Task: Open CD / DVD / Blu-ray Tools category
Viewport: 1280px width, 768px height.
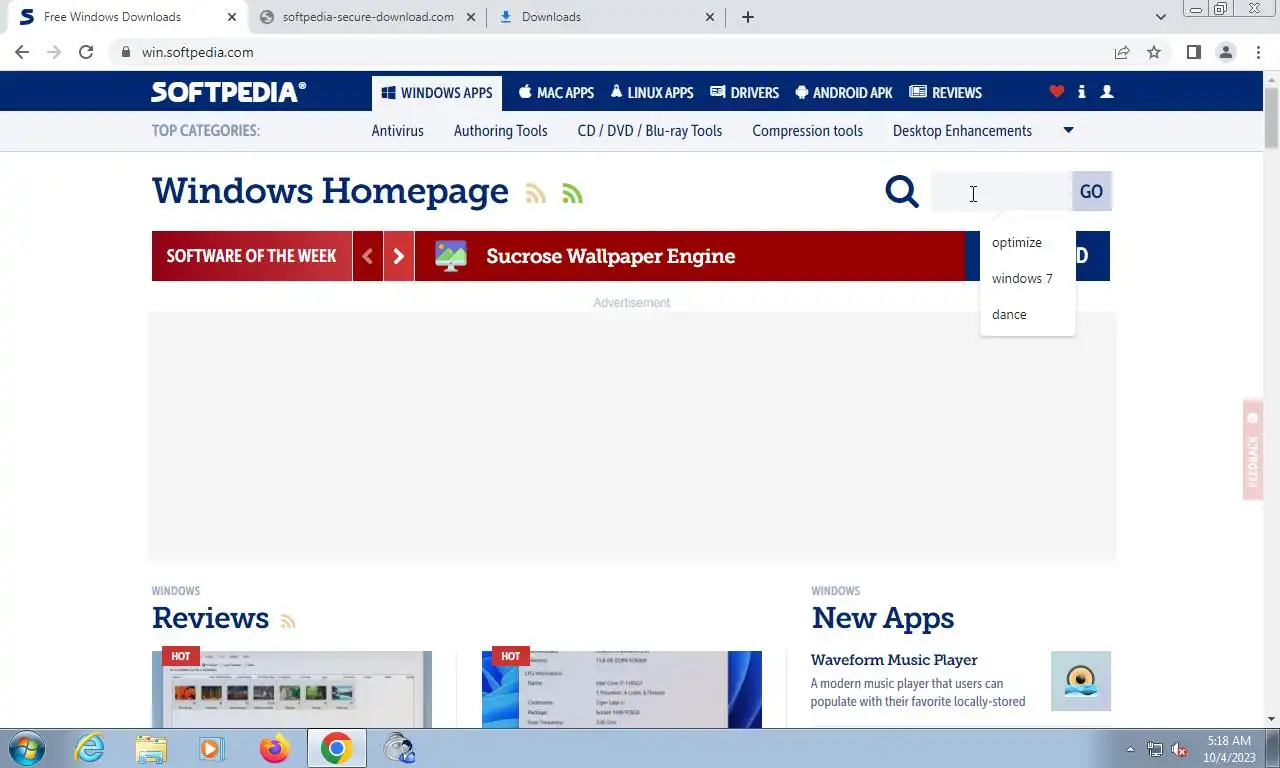Action: [x=650, y=131]
